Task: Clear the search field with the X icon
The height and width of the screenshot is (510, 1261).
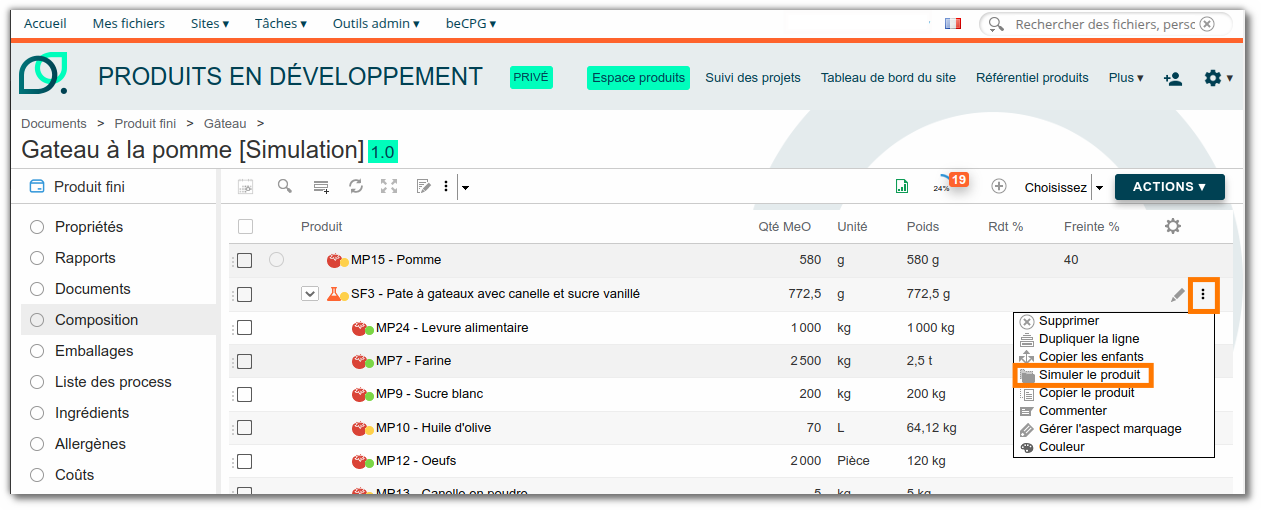Action: [x=1207, y=23]
